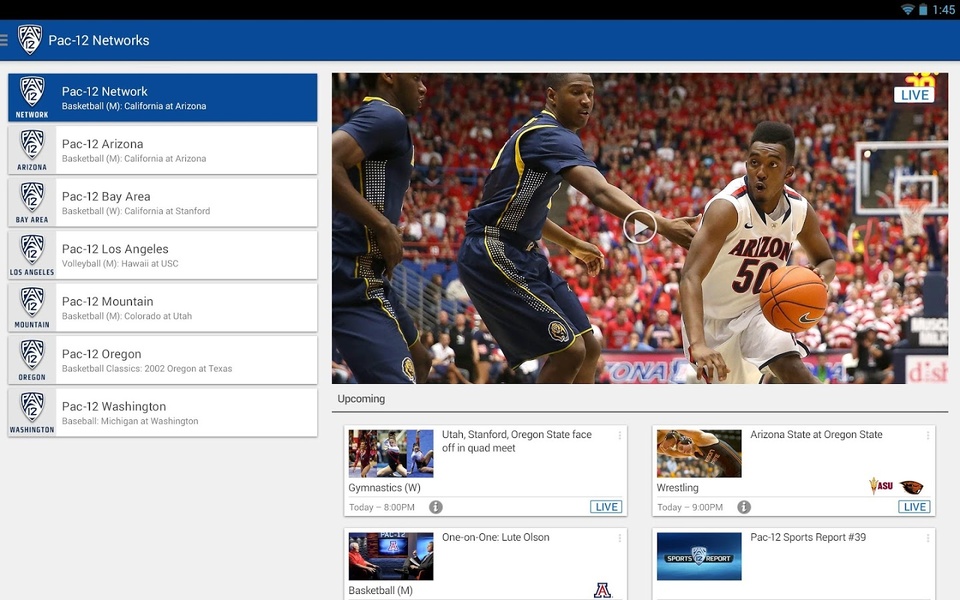The image size is (960, 600).
Task: Open info for Wrestling event
Action: (743, 507)
